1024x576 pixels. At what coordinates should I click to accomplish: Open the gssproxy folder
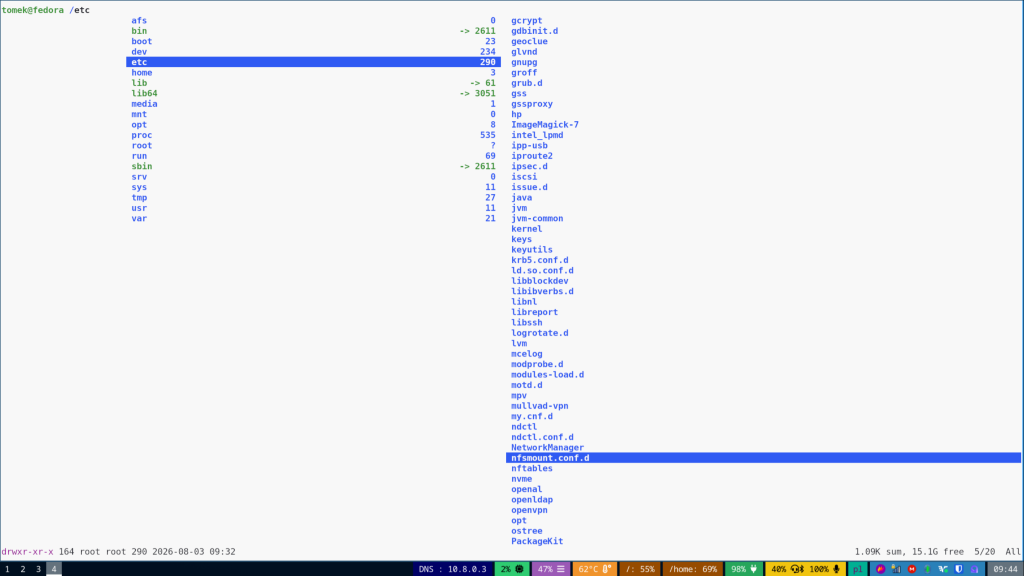point(532,104)
